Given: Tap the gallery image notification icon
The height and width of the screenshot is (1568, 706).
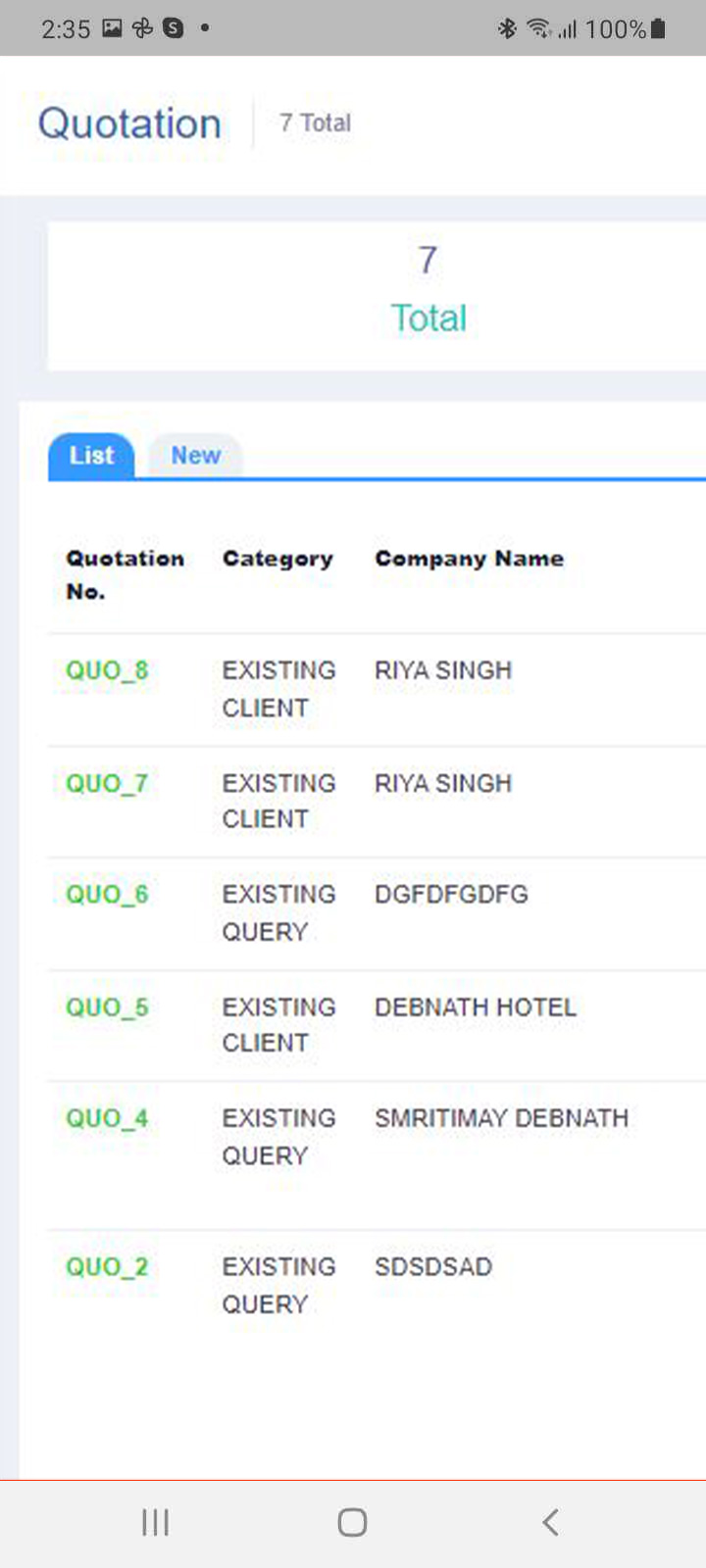Looking at the screenshot, I should coord(112,28).
